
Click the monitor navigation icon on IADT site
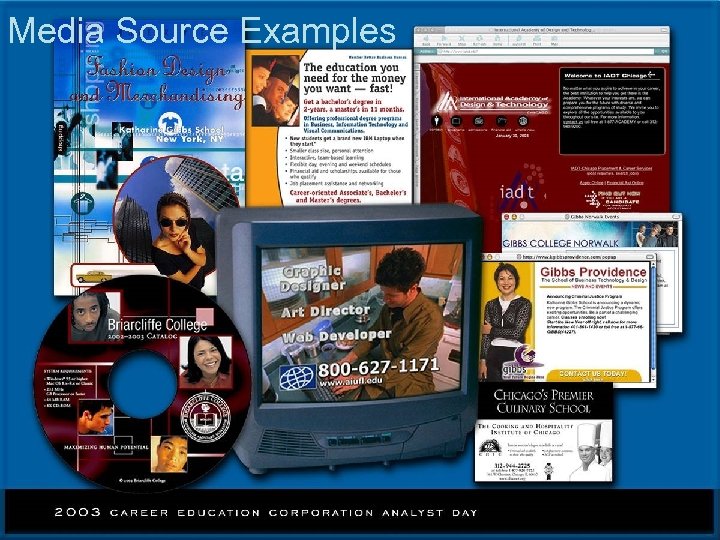456,121
